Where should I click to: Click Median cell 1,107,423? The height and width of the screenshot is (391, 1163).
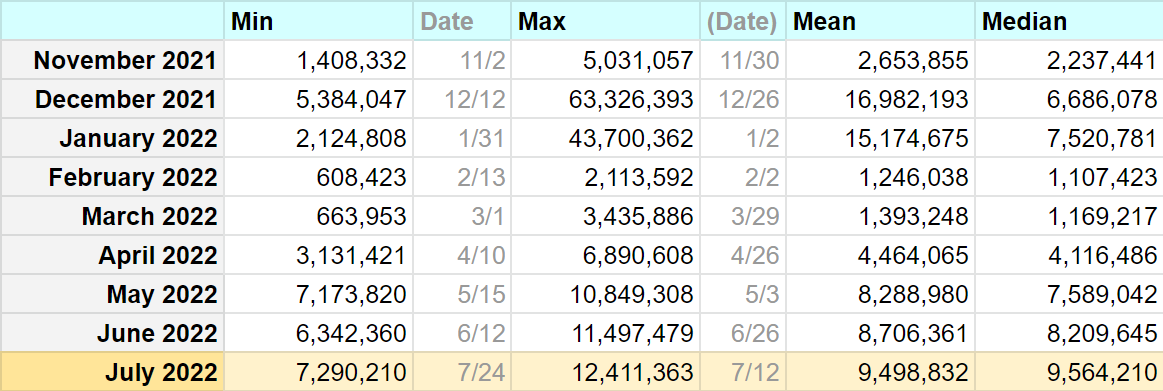point(1069,177)
